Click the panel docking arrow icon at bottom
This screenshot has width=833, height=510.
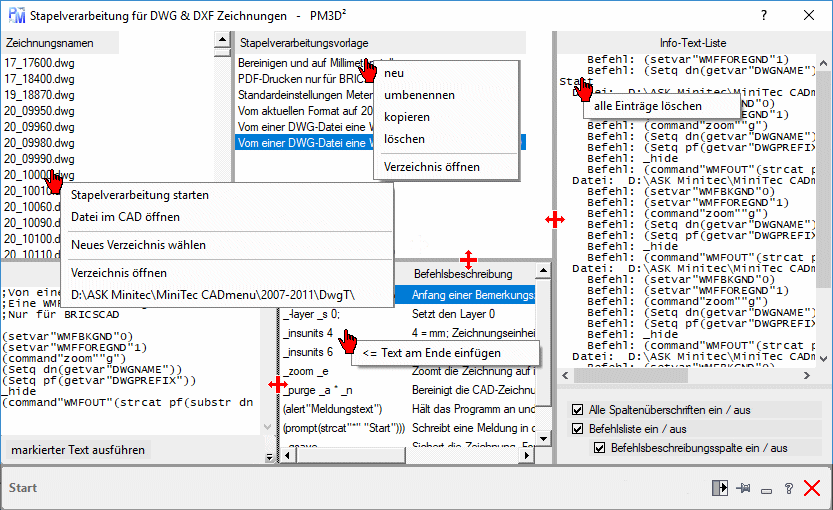(x=720, y=488)
